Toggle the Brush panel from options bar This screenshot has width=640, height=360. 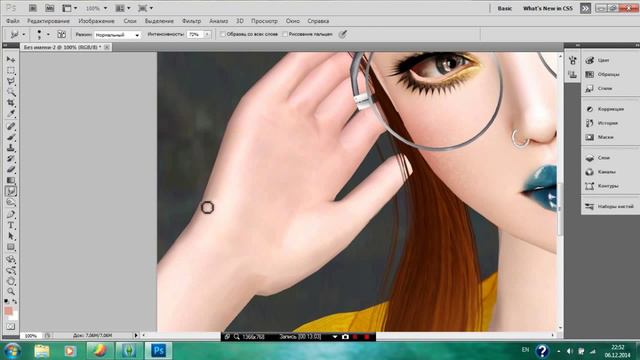click(x=61, y=34)
